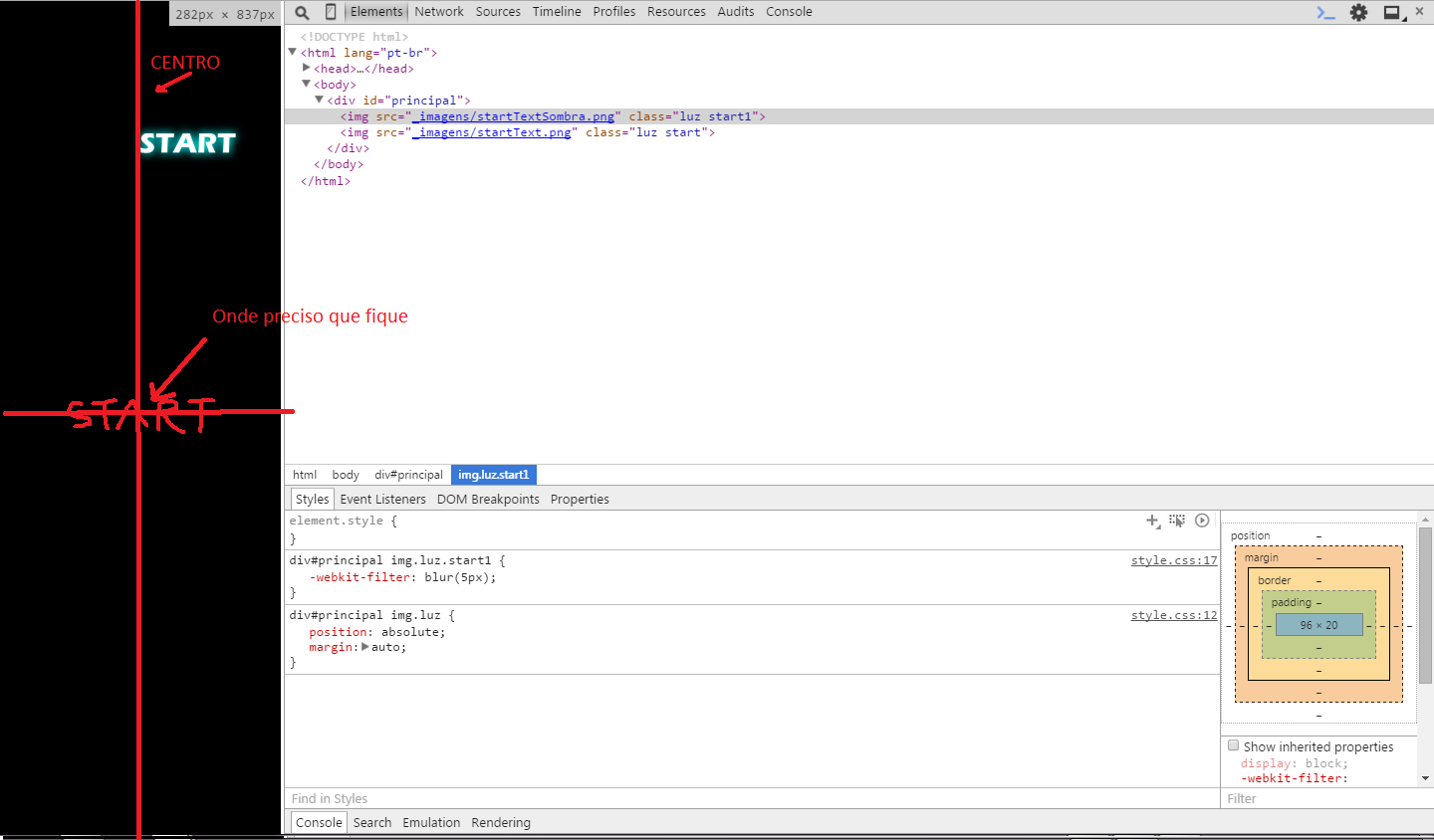Open style.css:17 source link
Image resolution: width=1434 pixels, height=840 pixels.
point(1173,560)
